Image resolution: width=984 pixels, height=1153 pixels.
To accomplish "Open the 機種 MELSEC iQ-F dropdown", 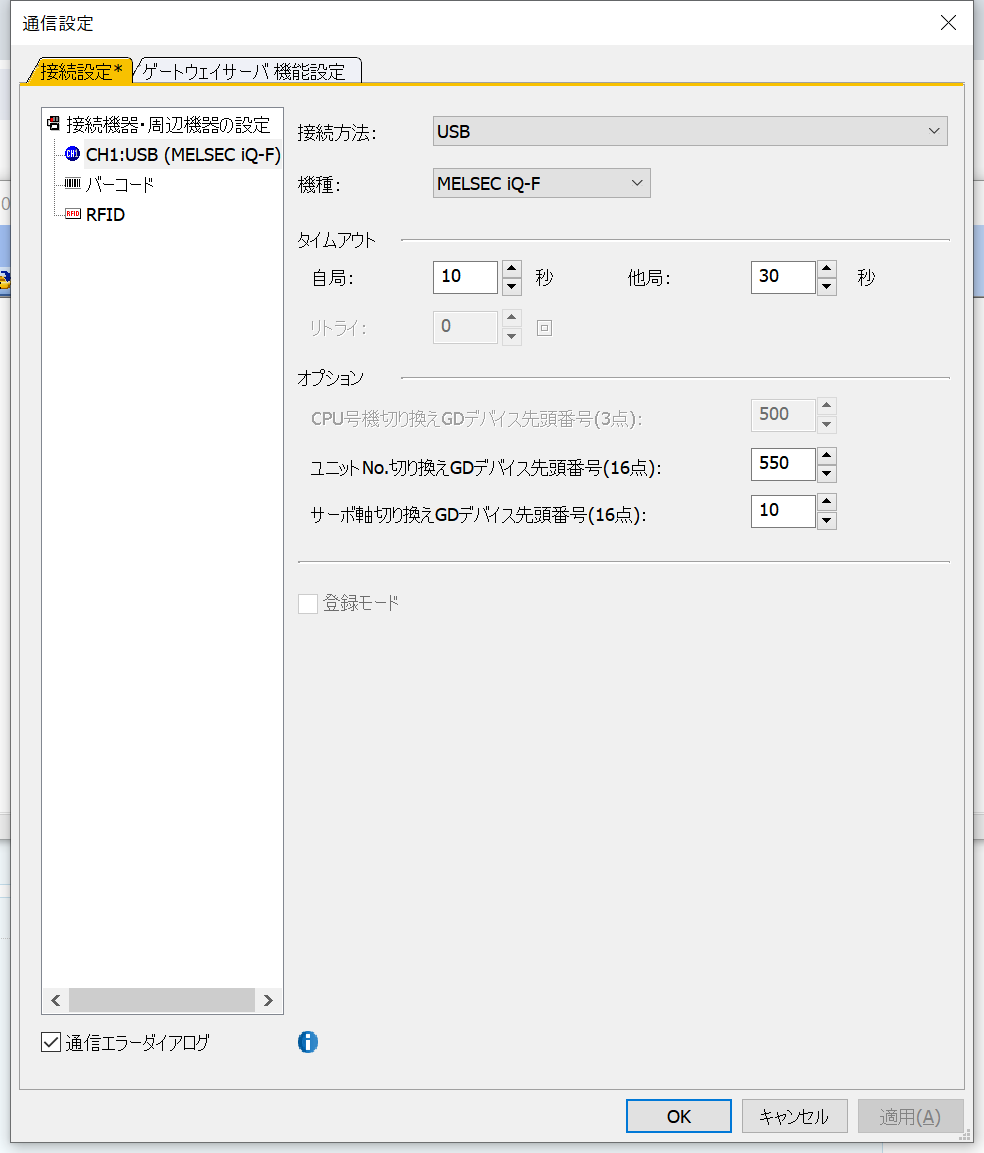I will tap(541, 183).
